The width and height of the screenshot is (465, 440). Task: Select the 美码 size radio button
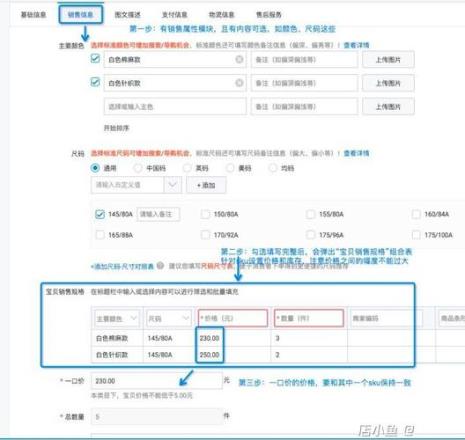pos(230,168)
